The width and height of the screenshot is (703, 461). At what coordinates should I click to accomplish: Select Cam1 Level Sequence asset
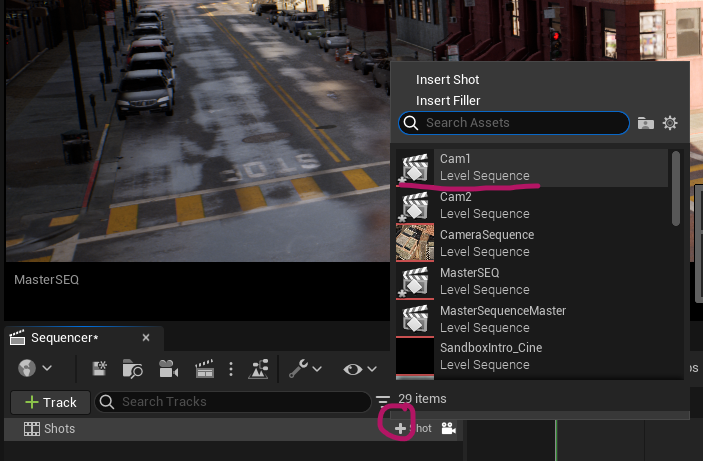point(532,168)
